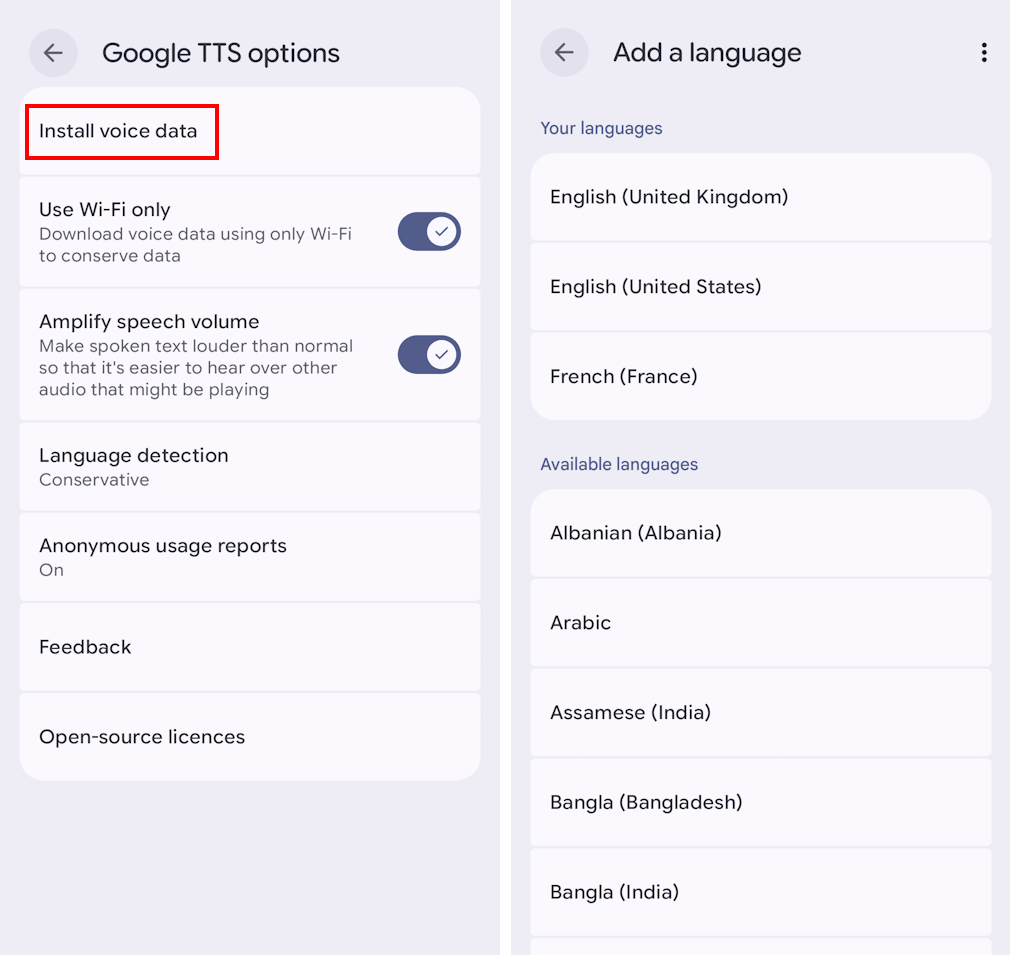Select Assamese (India) language
The height and width of the screenshot is (955, 1010).
pos(761,712)
